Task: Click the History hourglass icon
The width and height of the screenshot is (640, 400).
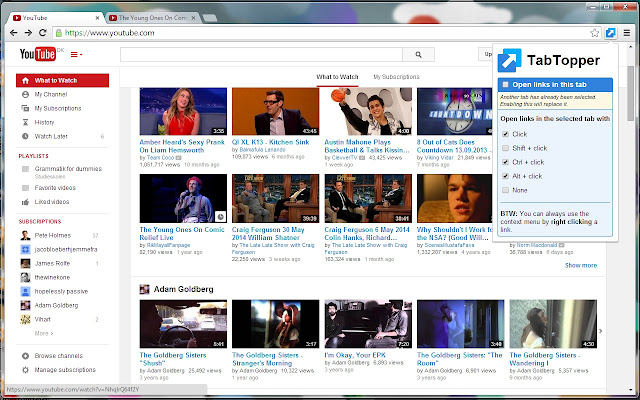Action: coord(25,122)
